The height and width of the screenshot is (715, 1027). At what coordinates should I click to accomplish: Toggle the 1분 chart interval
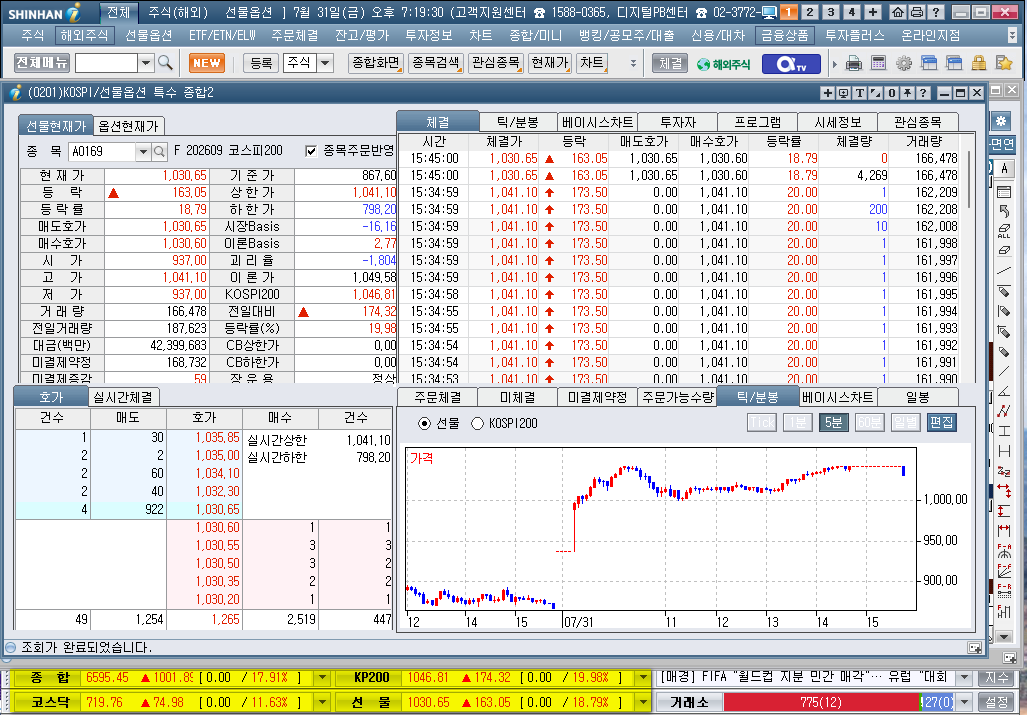(797, 422)
